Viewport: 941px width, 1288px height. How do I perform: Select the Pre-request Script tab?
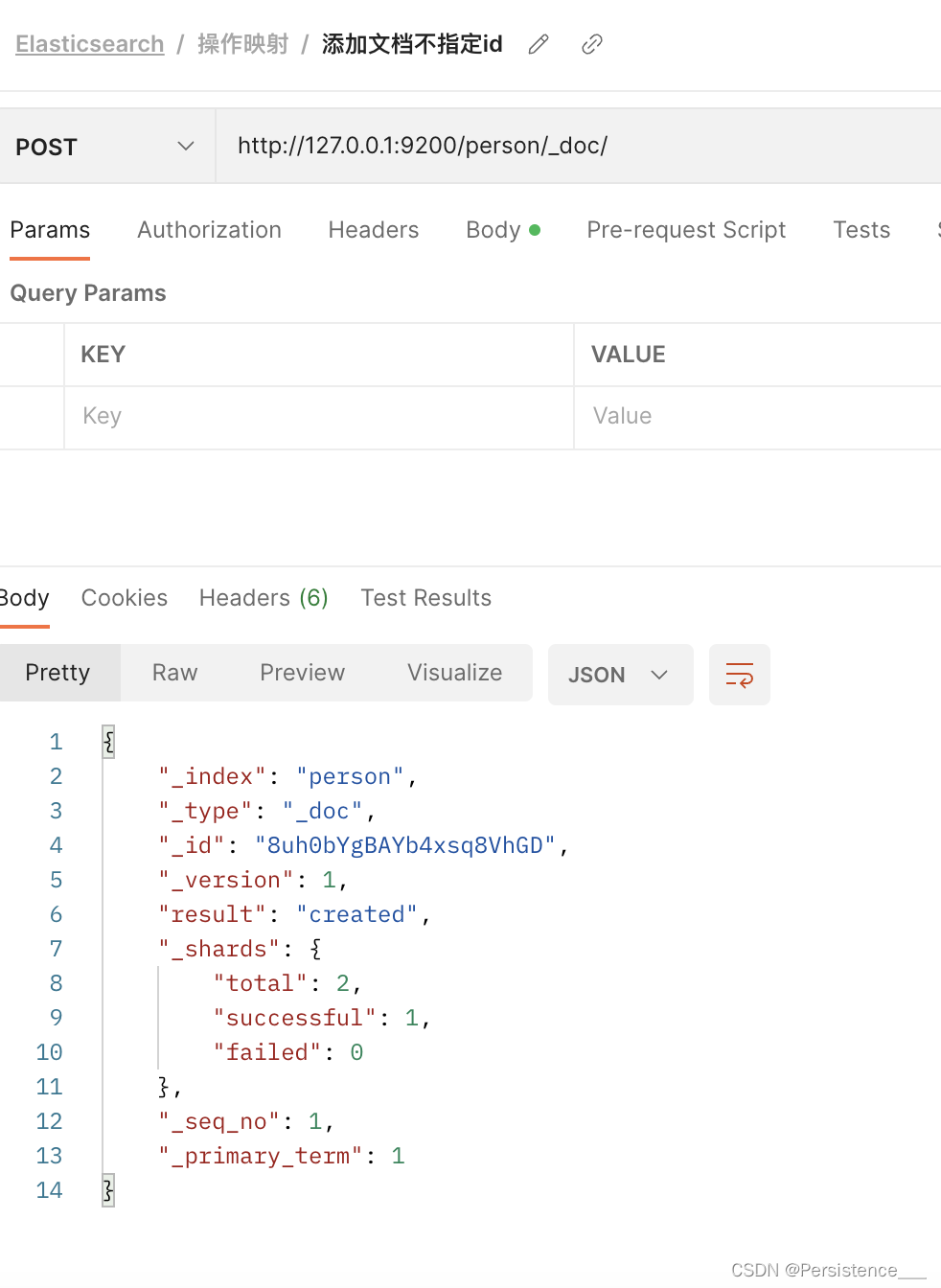686,230
